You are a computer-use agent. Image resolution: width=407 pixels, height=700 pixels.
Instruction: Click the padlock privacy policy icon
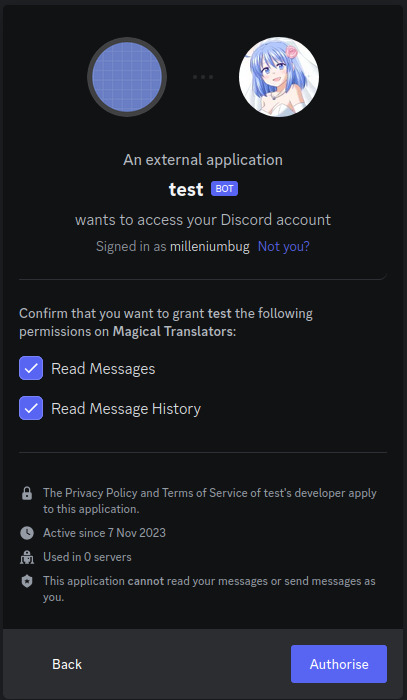27,493
